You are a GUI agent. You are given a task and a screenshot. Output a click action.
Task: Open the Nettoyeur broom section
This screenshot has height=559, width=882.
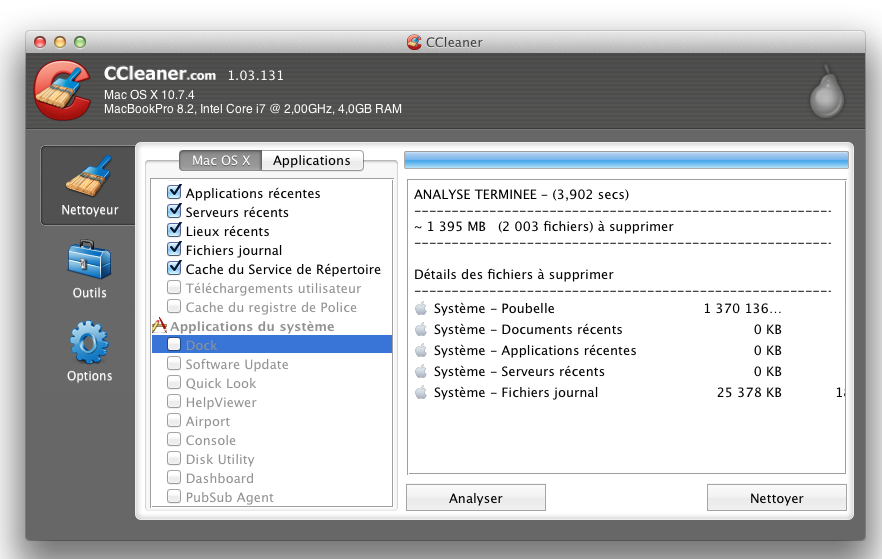coord(89,185)
